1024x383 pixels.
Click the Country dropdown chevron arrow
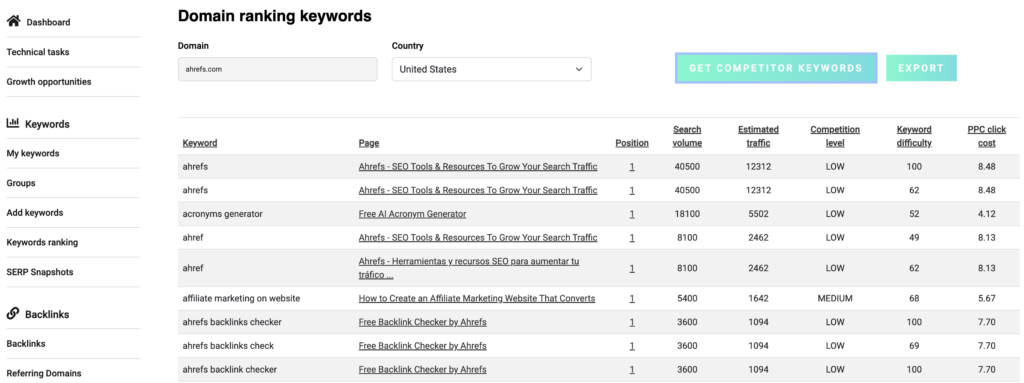pos(579,69)
